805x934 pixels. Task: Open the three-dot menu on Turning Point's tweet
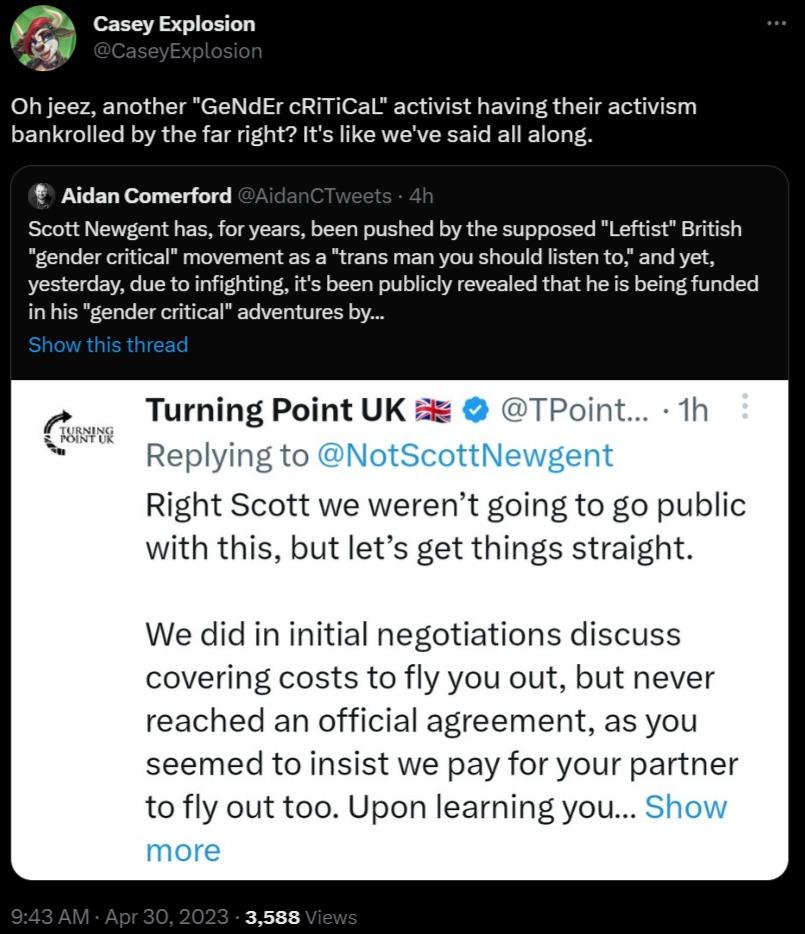pyautogui.click(x=744, y=405)
